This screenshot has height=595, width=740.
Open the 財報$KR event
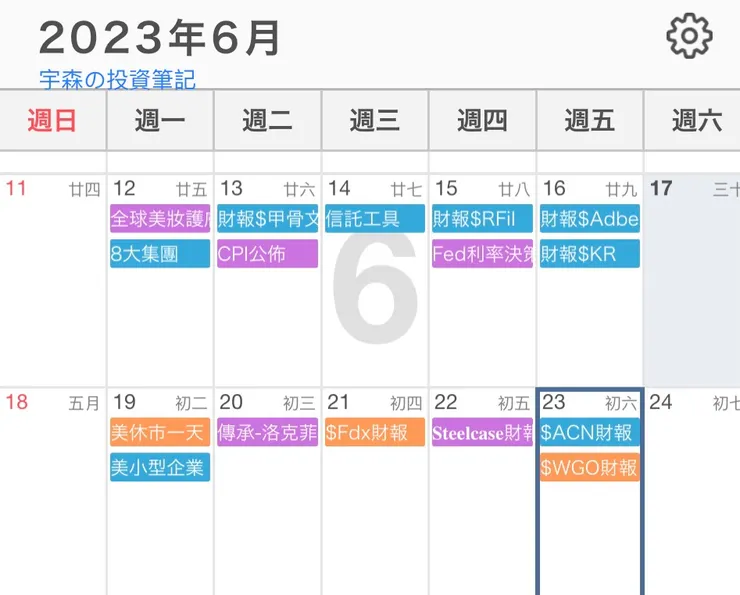[x=590, y=254]
